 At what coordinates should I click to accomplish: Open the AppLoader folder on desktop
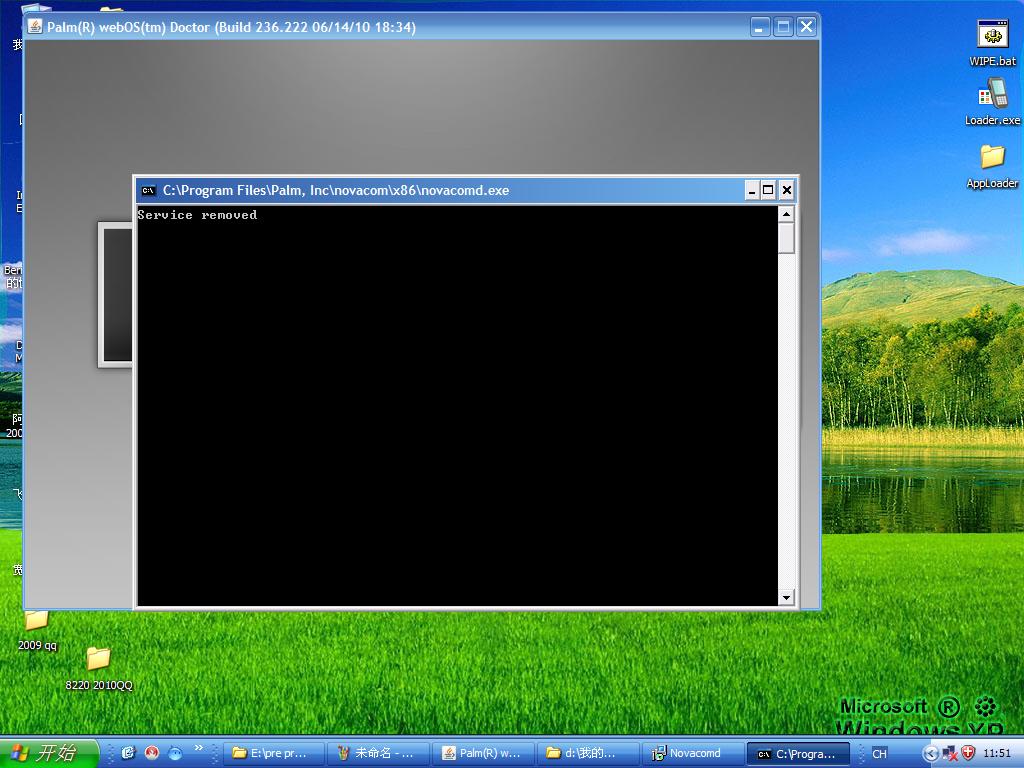[992, 158]
